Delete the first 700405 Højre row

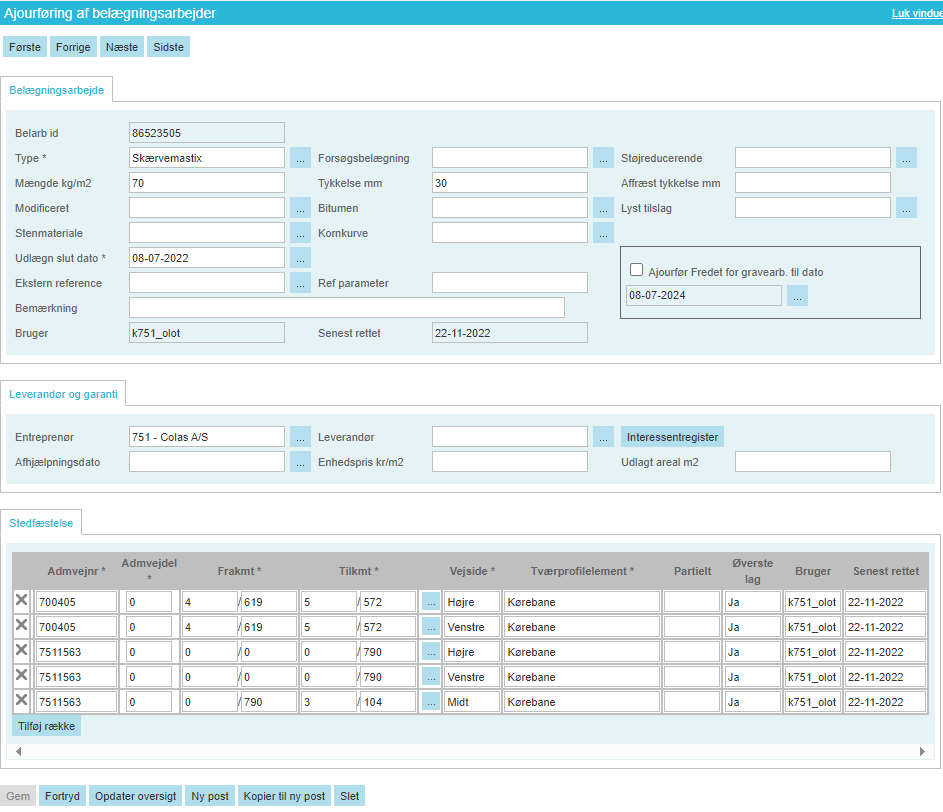click(21, 600)
